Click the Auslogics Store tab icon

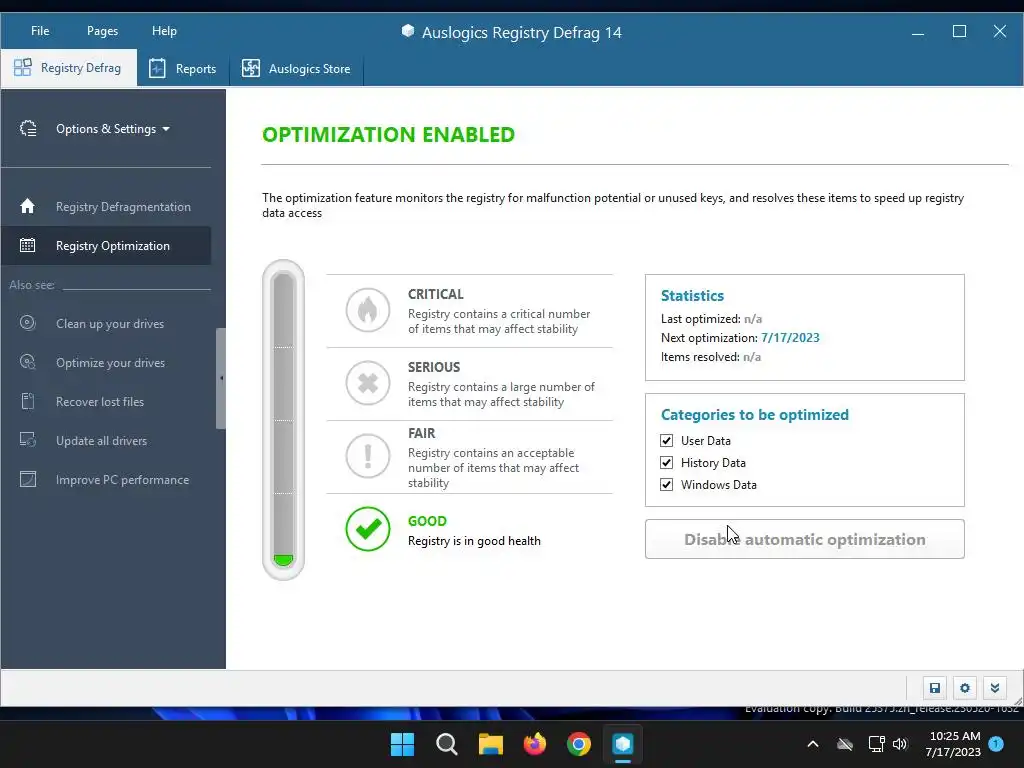251,68
